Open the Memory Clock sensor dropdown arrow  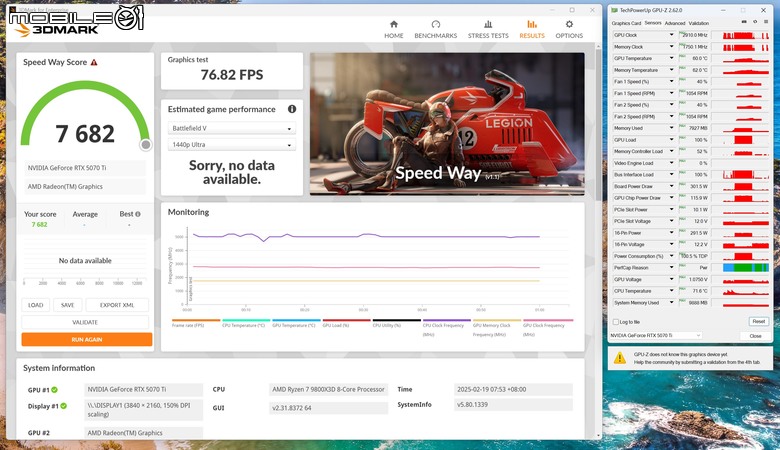[x=672, y=47]
